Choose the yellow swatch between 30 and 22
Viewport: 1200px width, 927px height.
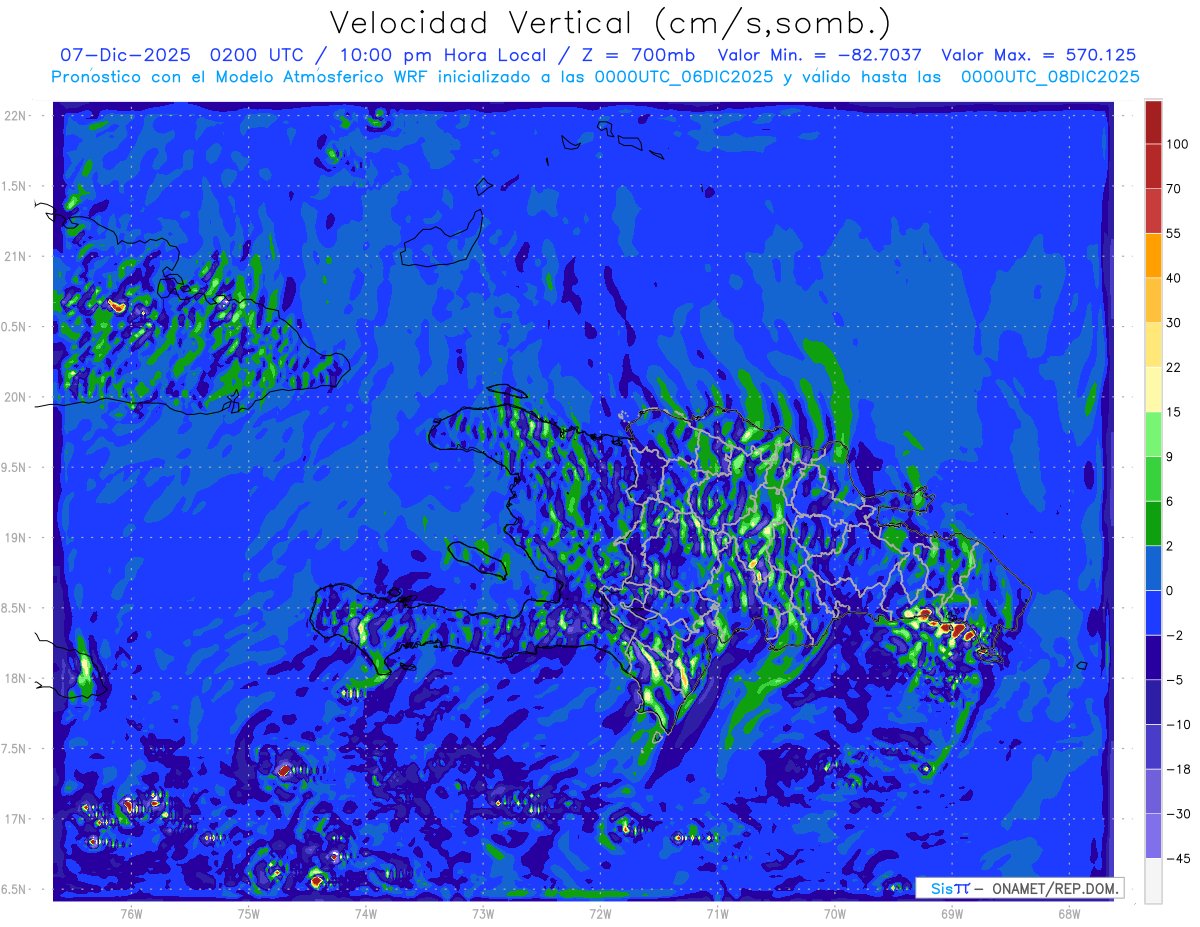pyautogui.click(x=1153, y=344)
